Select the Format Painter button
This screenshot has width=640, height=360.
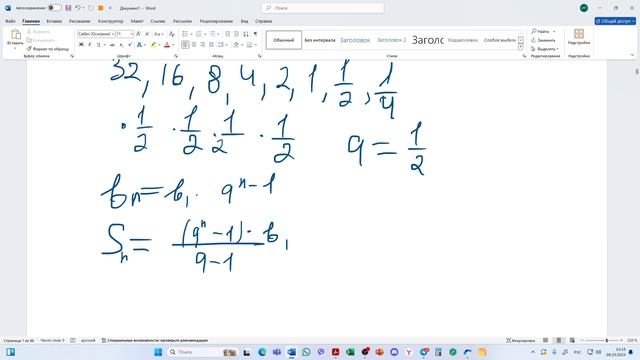click(x=48, y=49)
